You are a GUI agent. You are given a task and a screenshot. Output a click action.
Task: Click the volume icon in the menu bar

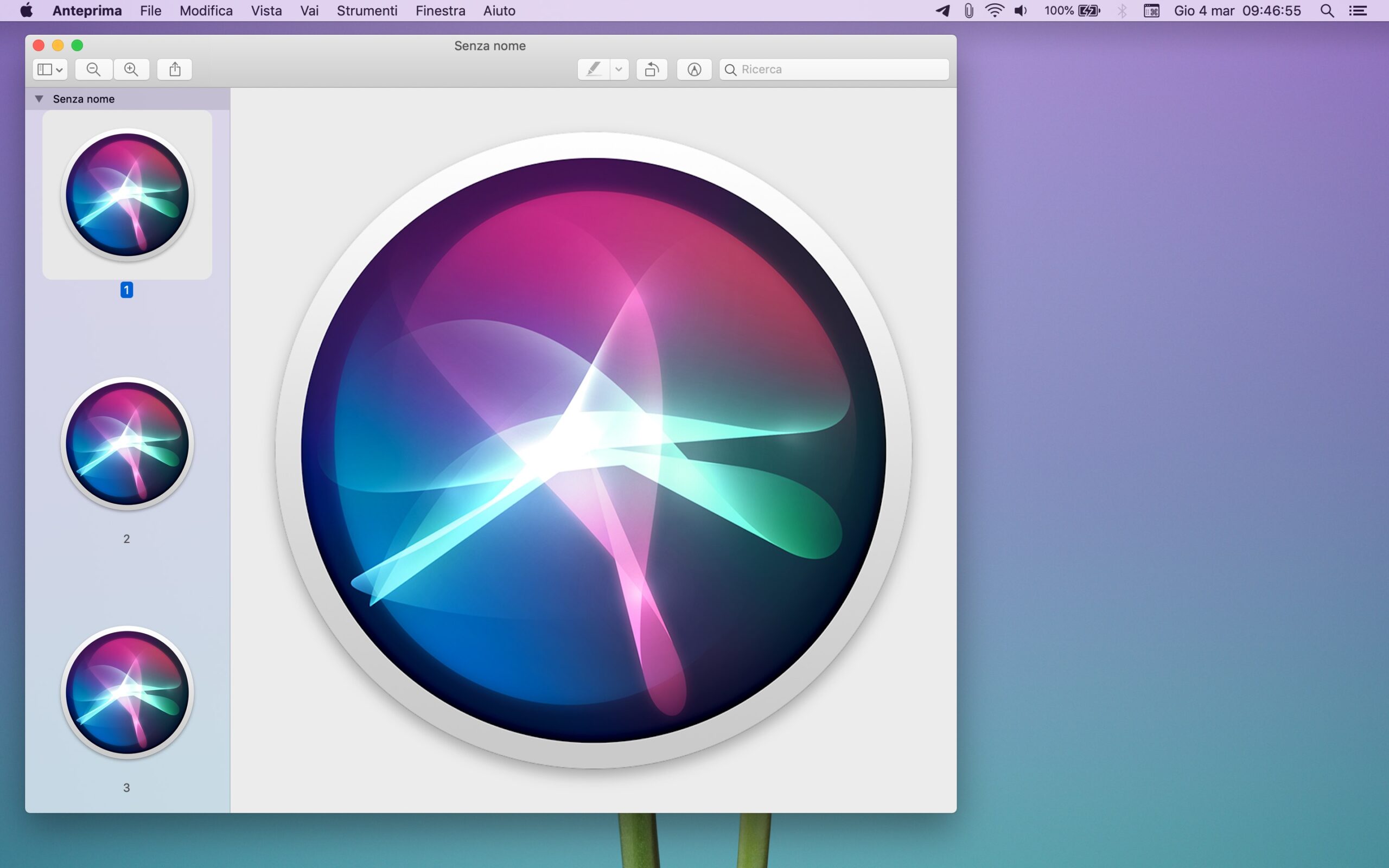pyautogui.click(x=1021, y=11)
